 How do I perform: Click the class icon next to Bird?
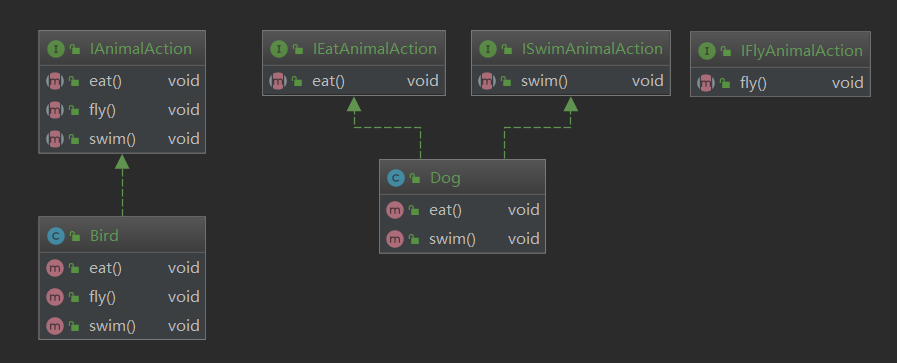click(x=55, y=236)
